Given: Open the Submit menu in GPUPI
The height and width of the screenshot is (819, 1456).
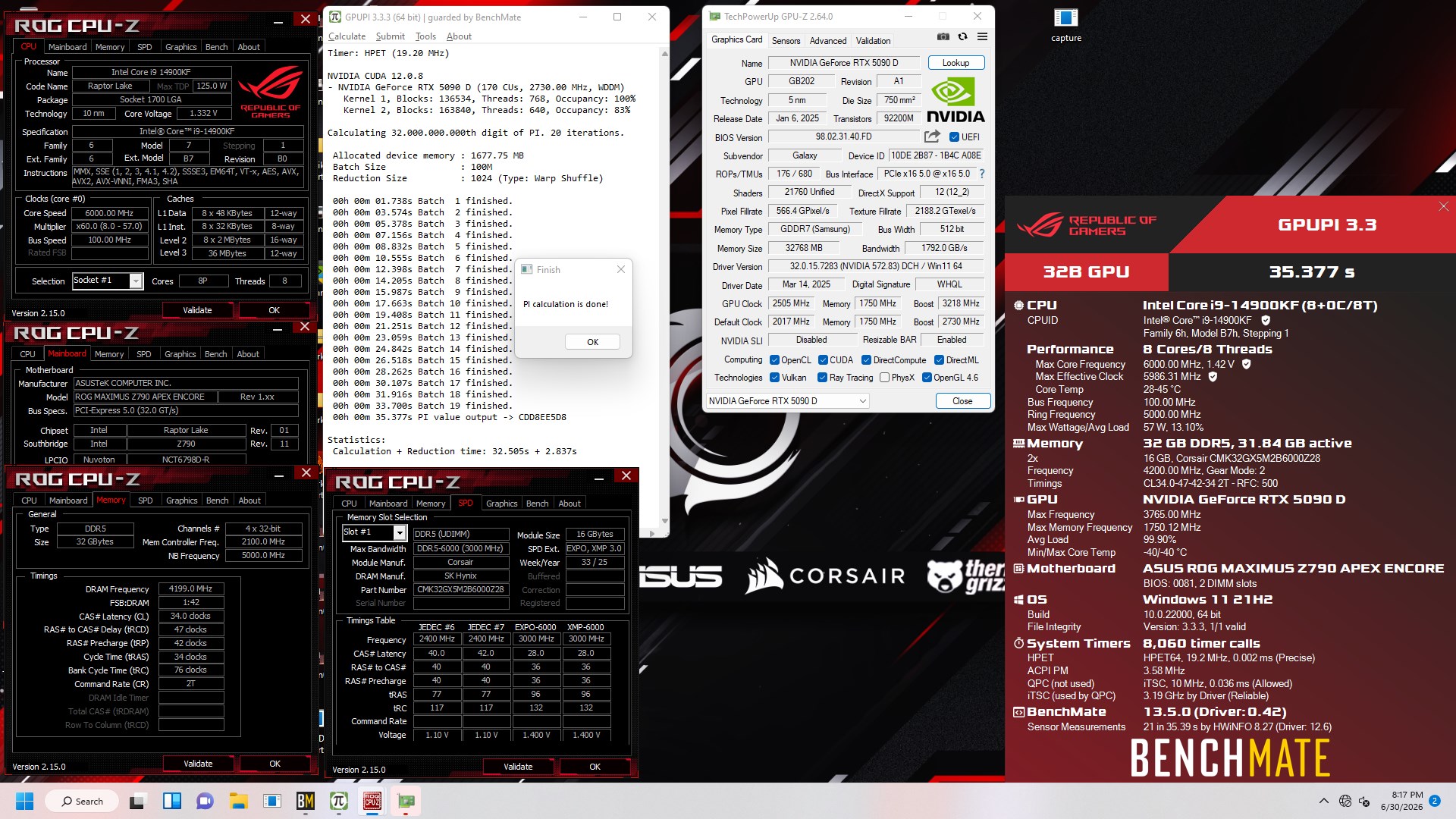Looking at the screenshot, I should click(390, 36).
